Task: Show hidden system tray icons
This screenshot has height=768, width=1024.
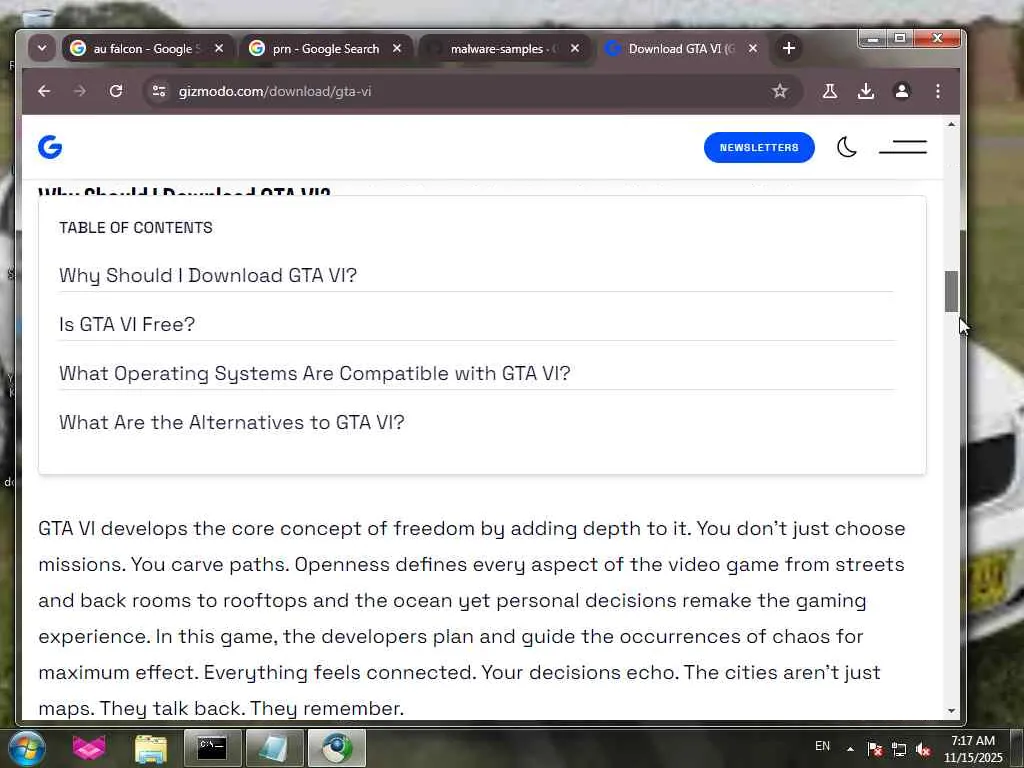Action: 850,749
